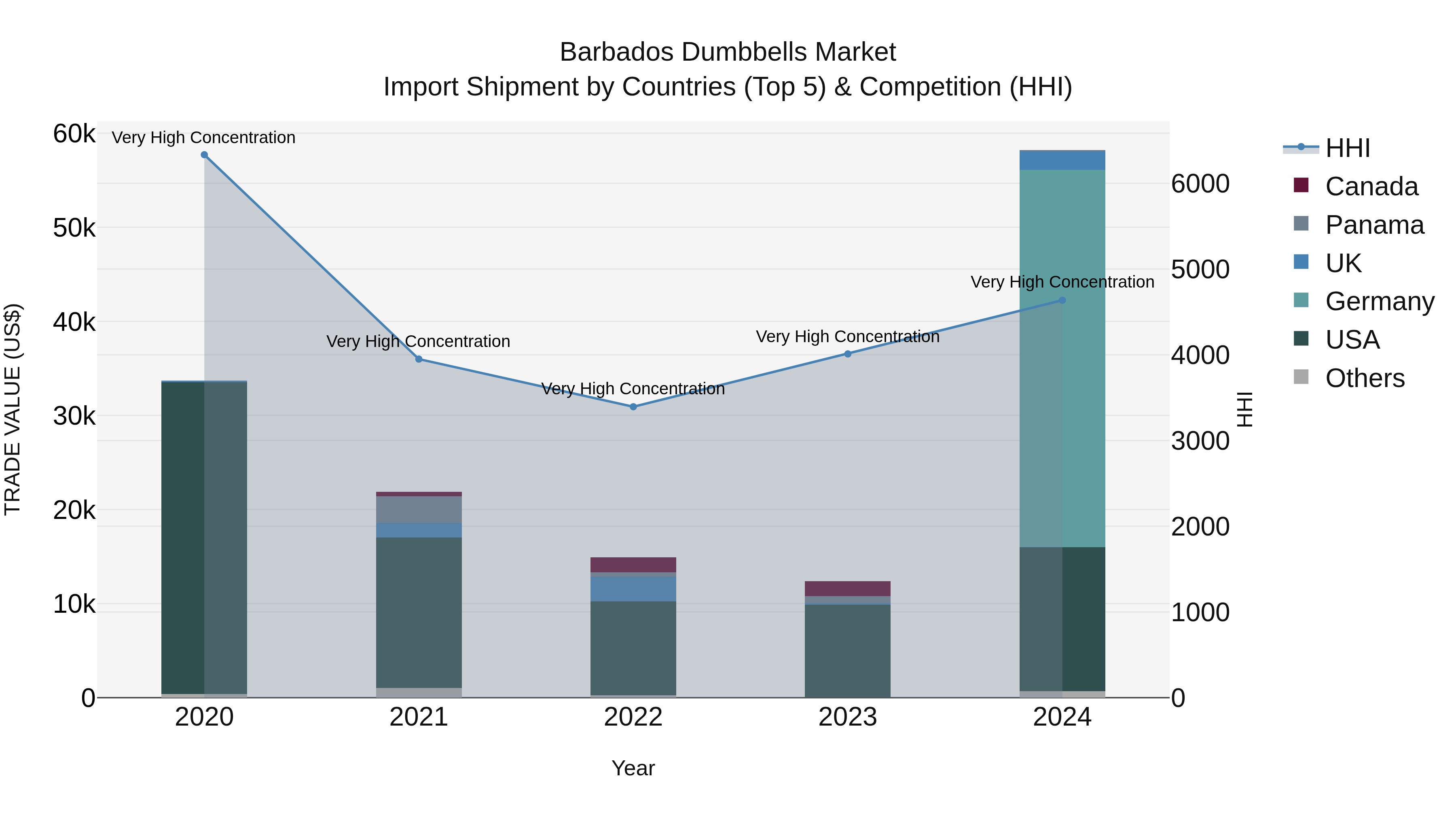Click the 2021 USA bar segment
The height and width of the screenshot is (819, 1456).
(x=419, y=613)
